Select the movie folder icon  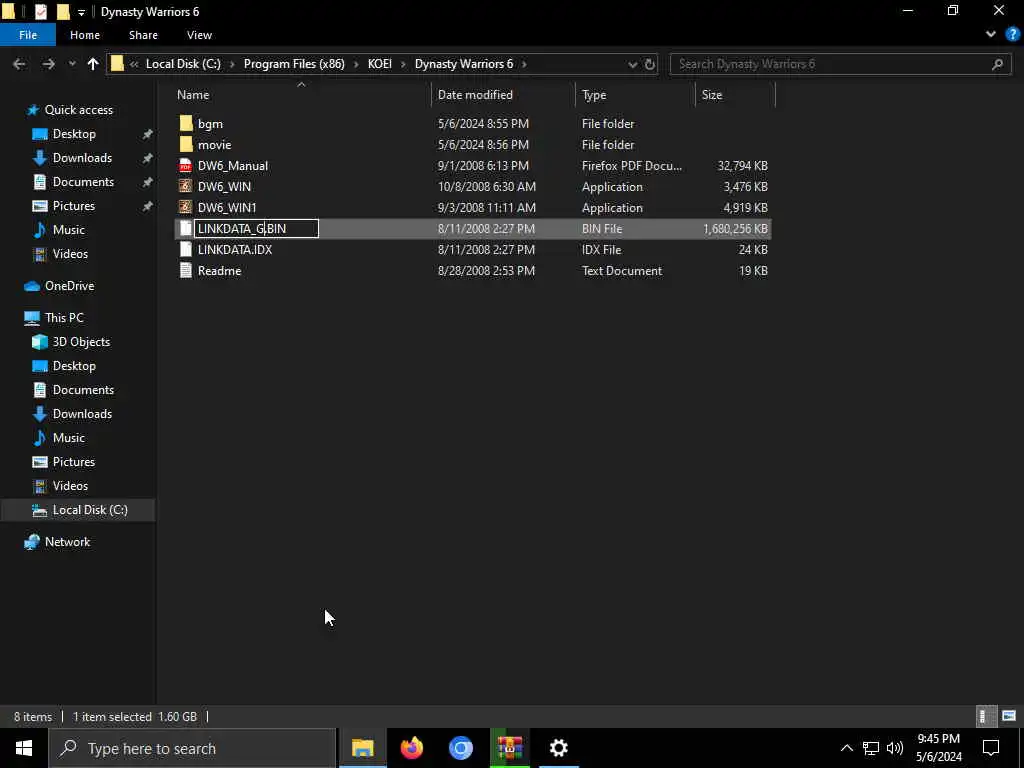click(186, 144)
